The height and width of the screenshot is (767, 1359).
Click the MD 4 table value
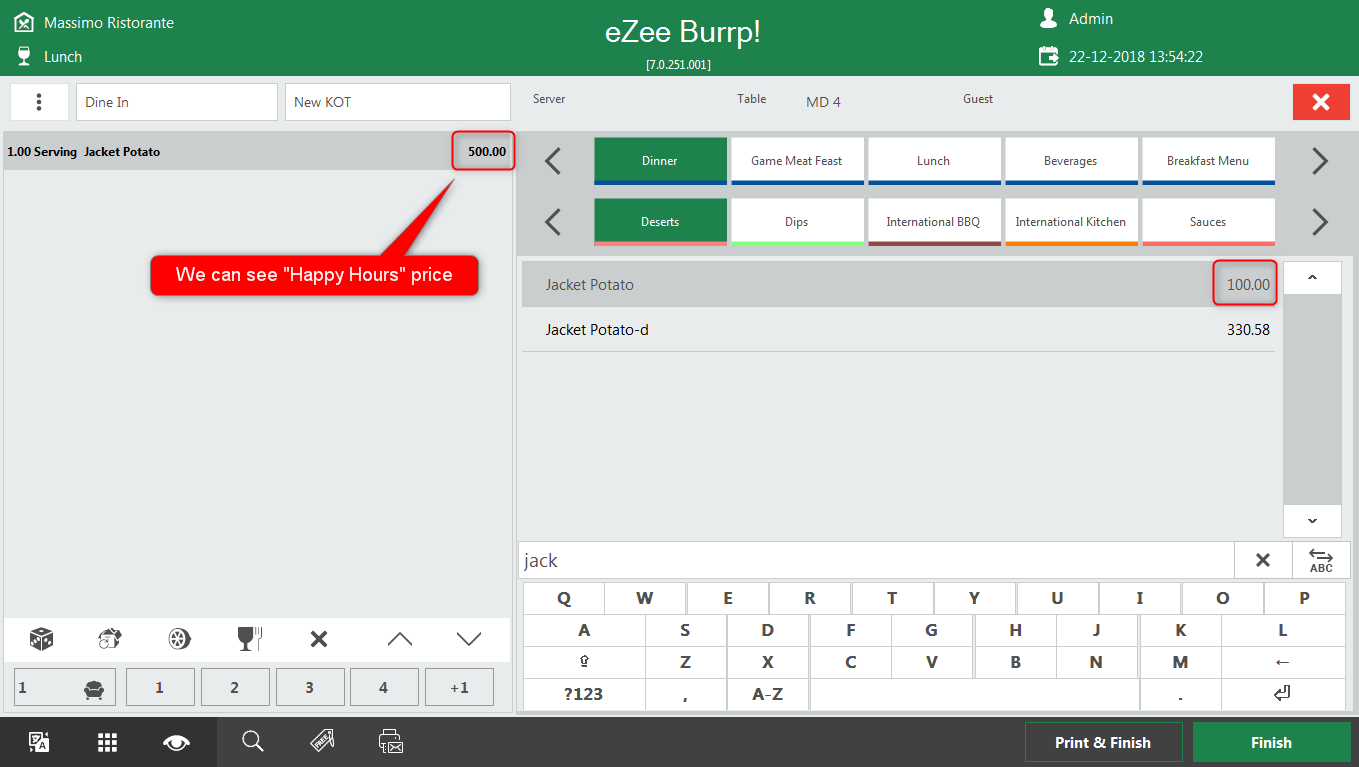(x=823, y=102)
